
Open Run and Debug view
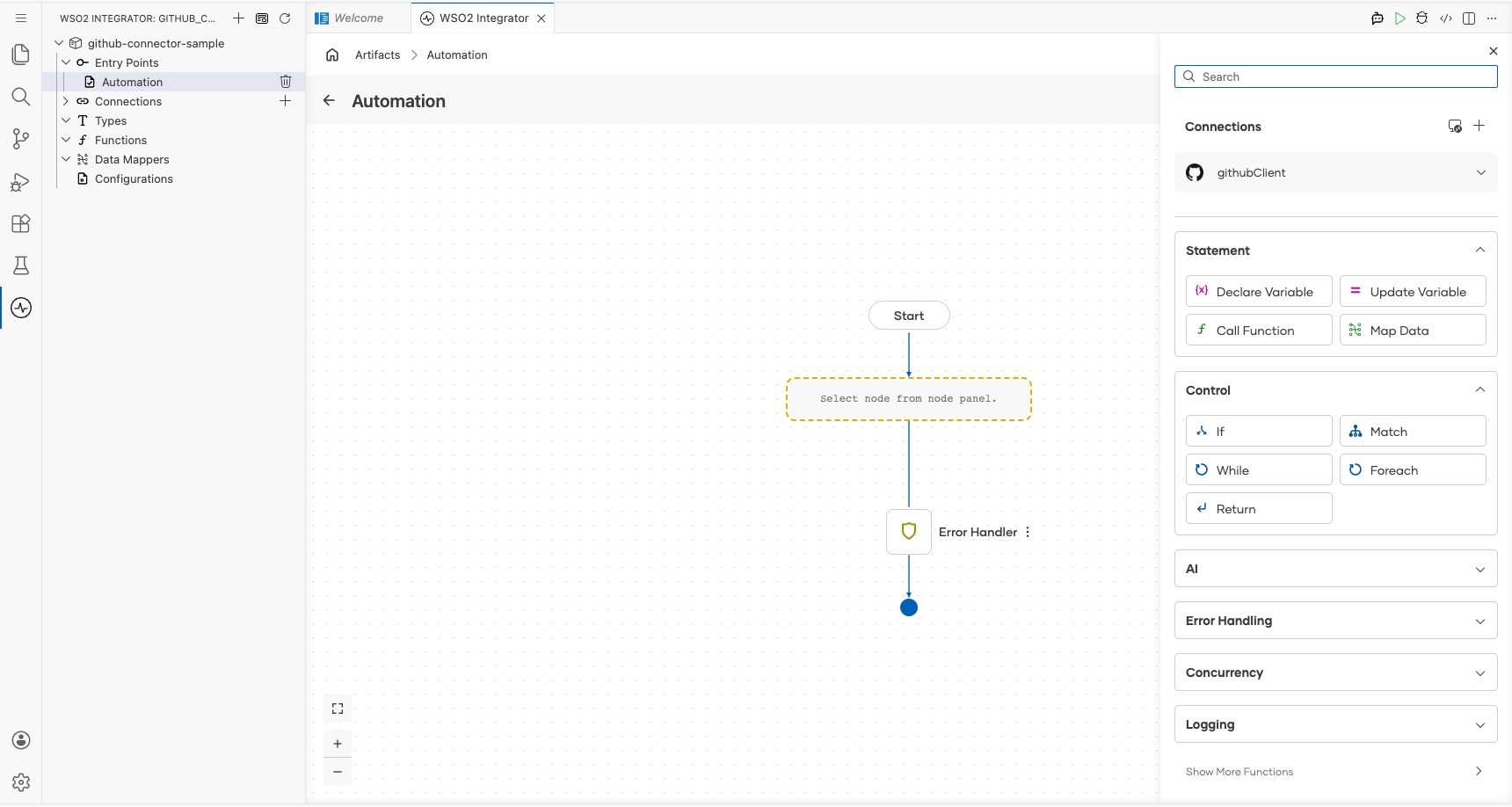[x=21, y=181]
